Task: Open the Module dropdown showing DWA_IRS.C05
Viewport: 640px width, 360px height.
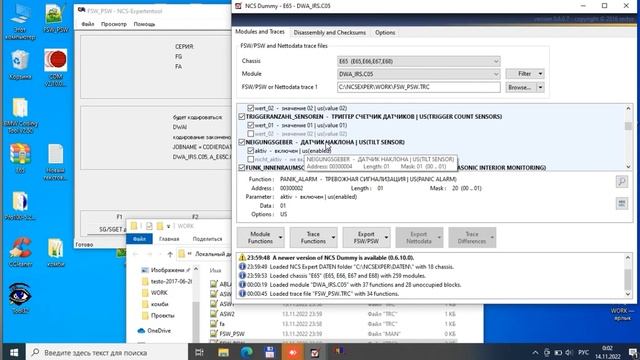Action: point(418,74)
